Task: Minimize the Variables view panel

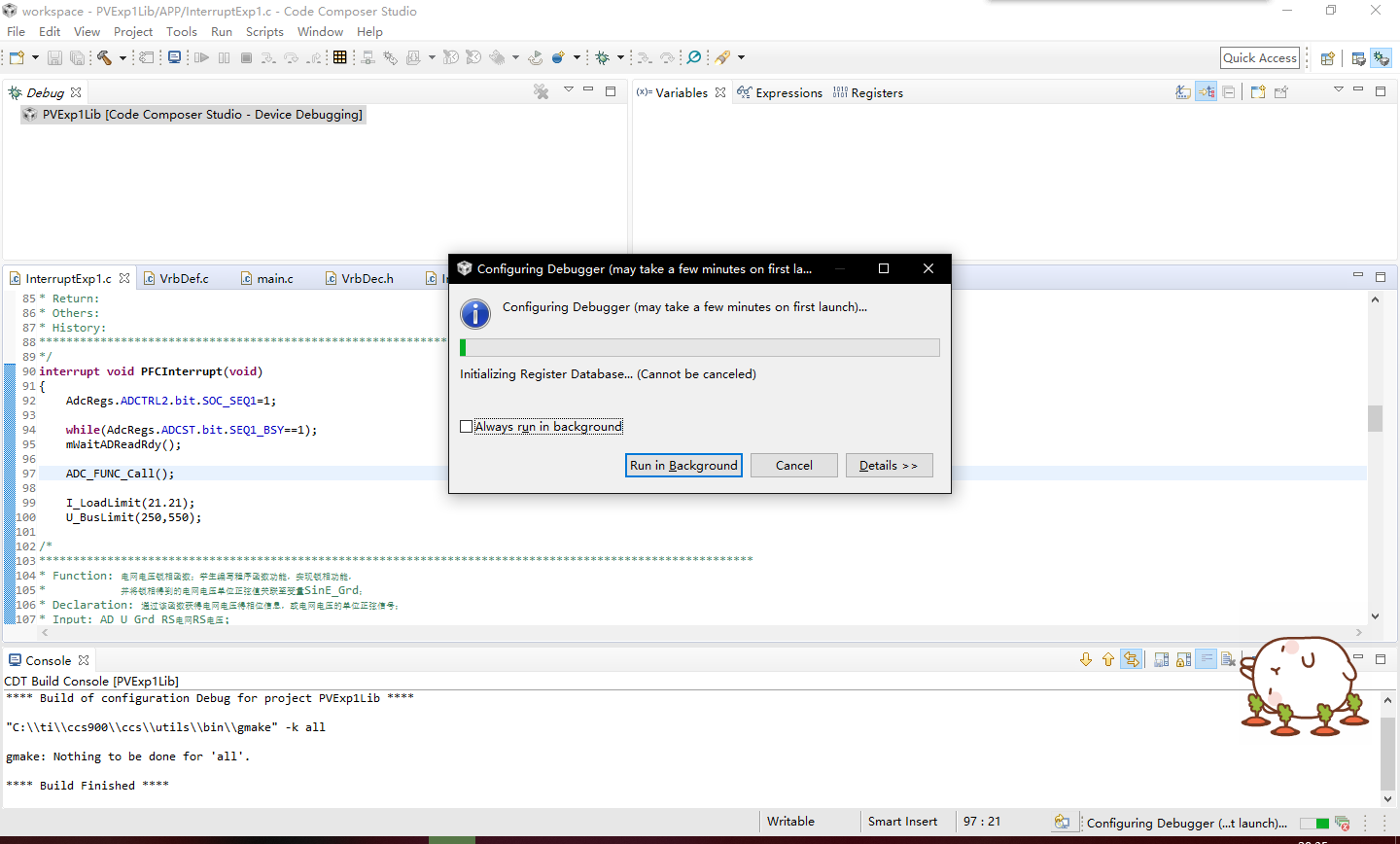Action: tap(1358, 89)
